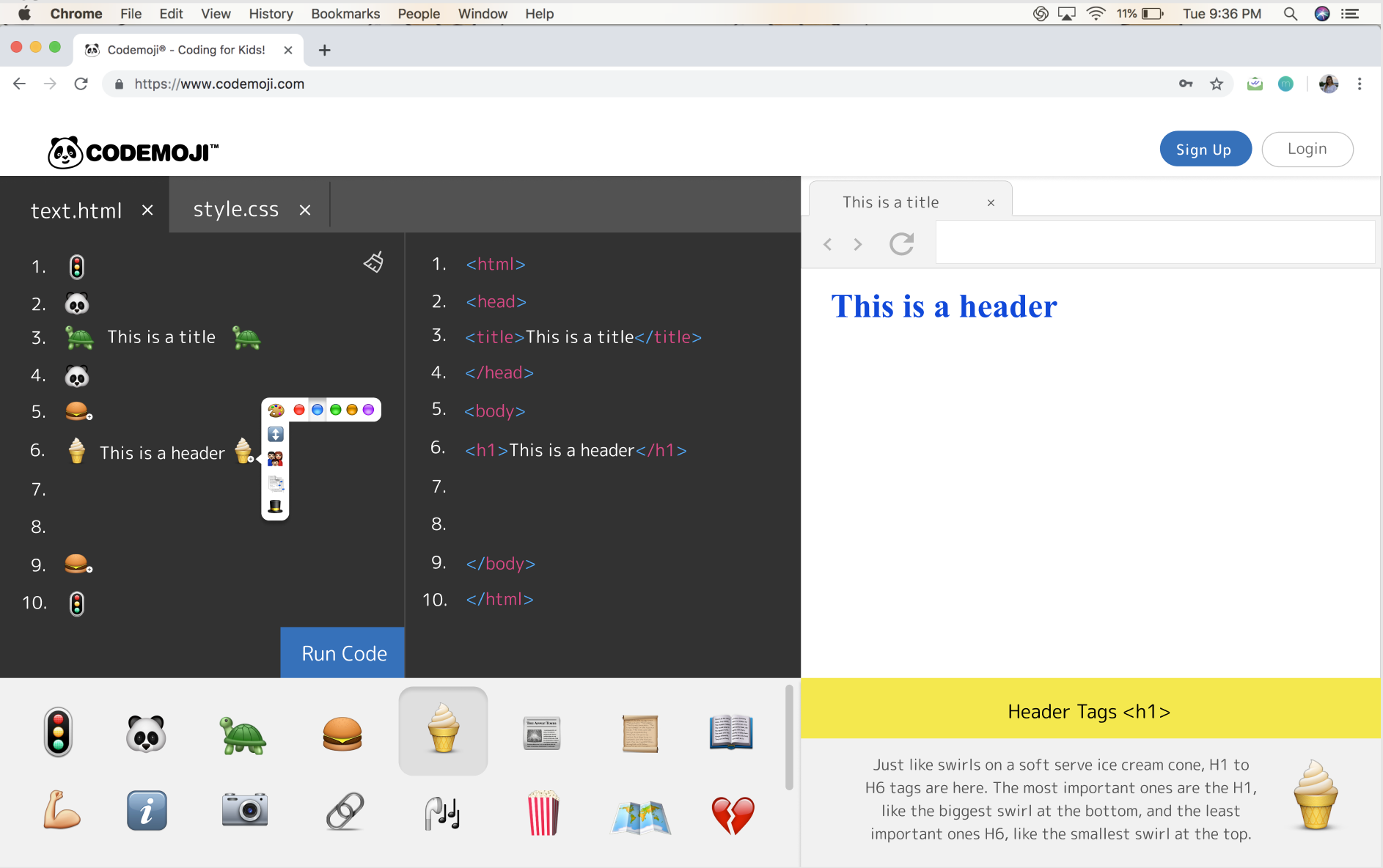Click the broom clear icon above the code
The image size is (1383, 868).
click(373, 262)
